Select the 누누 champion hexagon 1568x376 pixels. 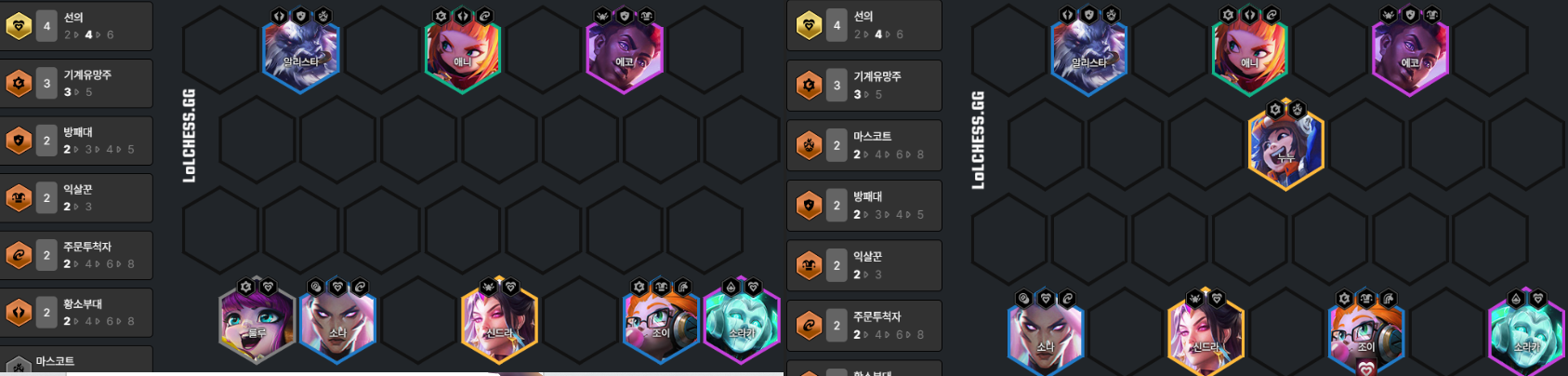[x=1286, y=146]
